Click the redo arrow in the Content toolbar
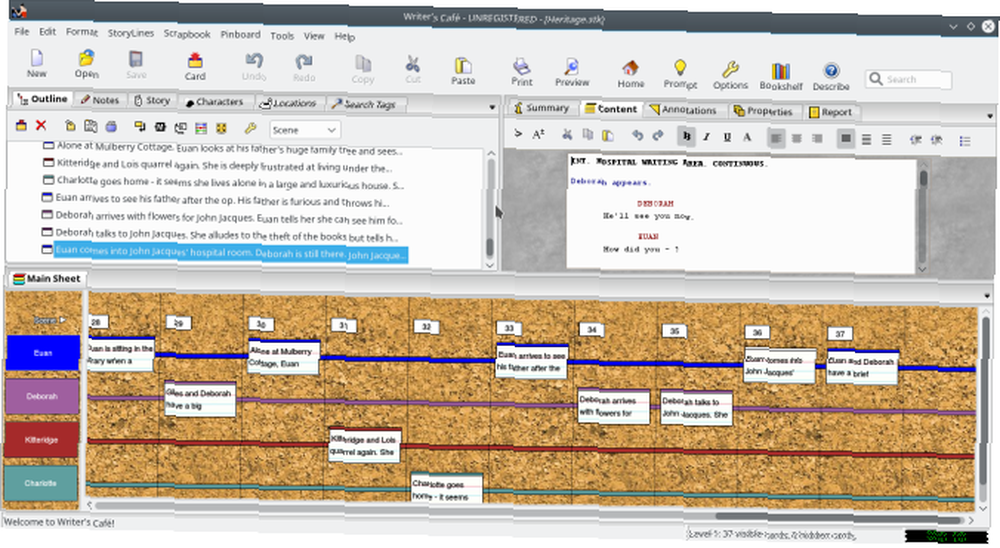Image resolution: width=1000 pixels, height=548 pixels. (x=658, y=135)
